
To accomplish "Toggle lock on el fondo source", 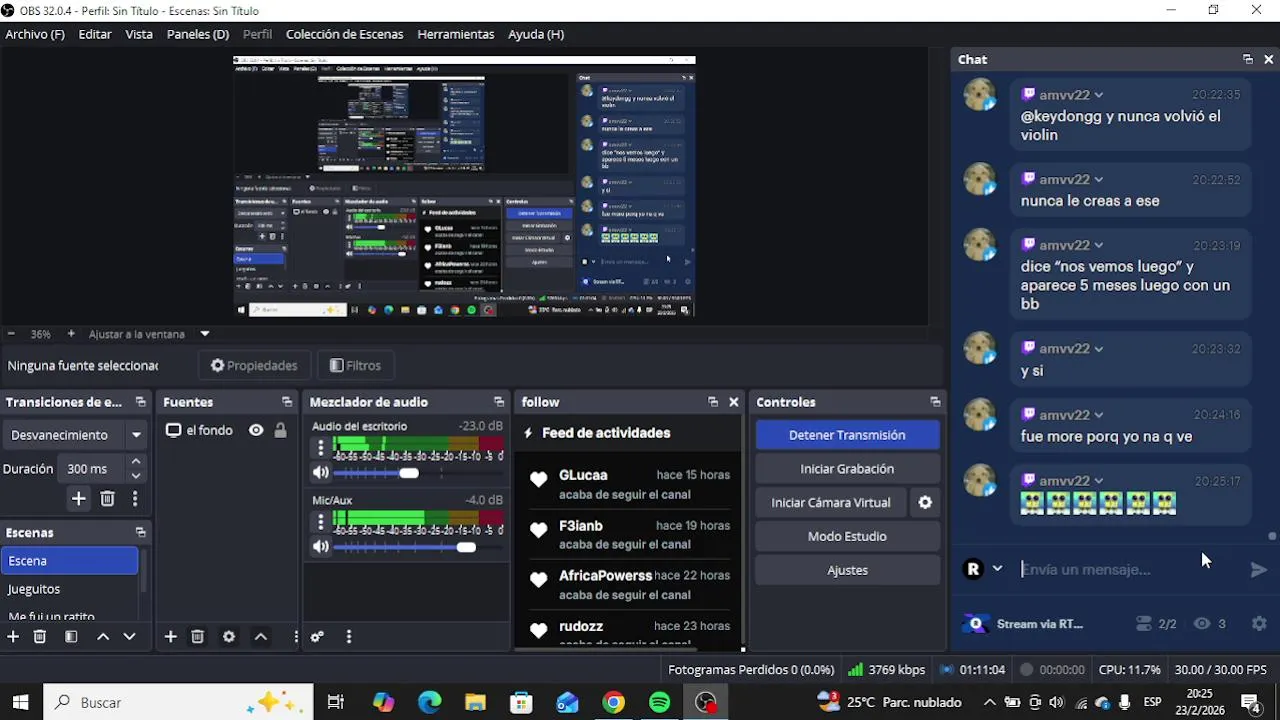I will coord(280,430).
